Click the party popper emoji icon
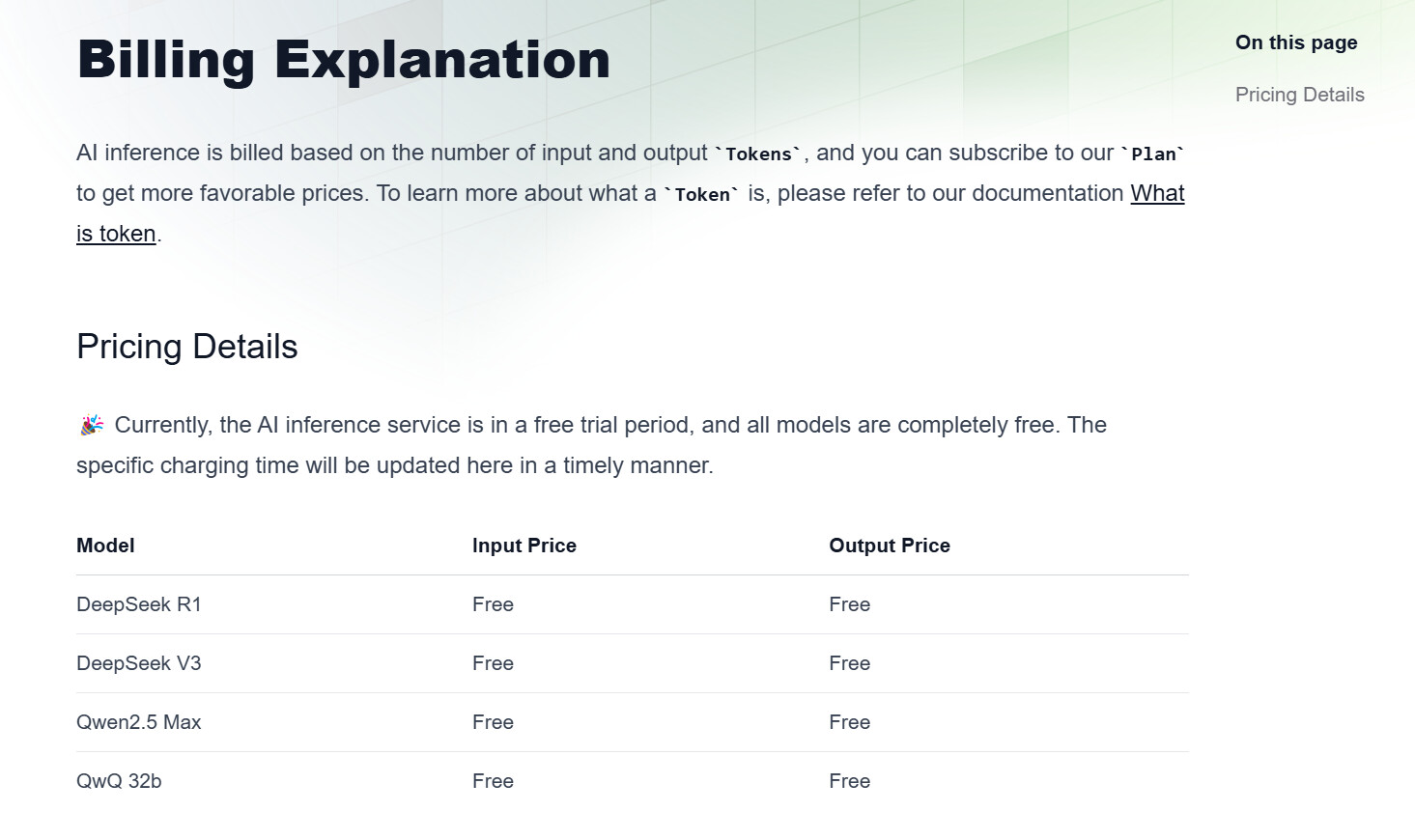The height and width of the screenshot is (840, 1415). click(92, 425)
